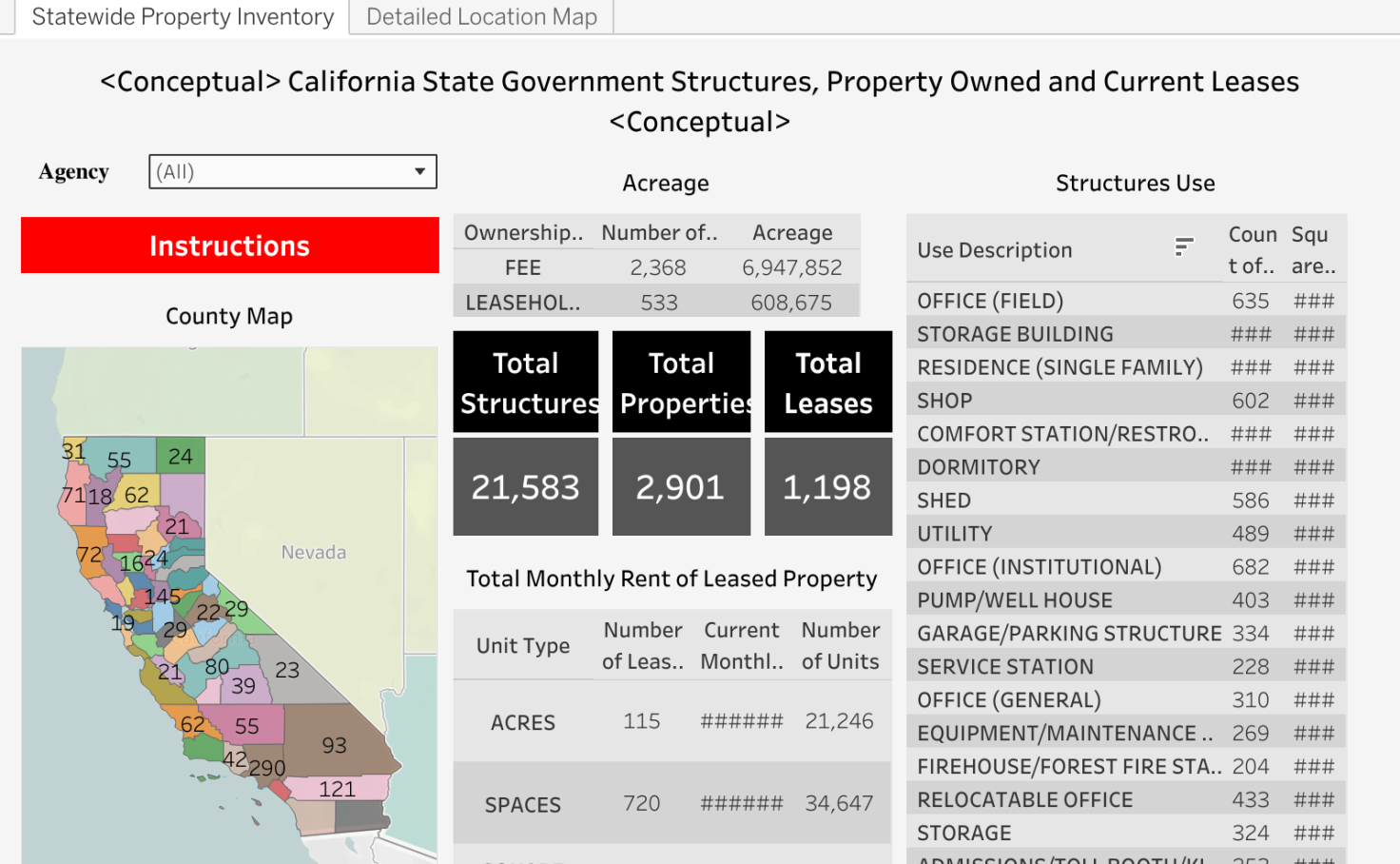Select the RELOCATABLE OFFICE use row
1400x864 pixels.
[x=1127, y=800]
